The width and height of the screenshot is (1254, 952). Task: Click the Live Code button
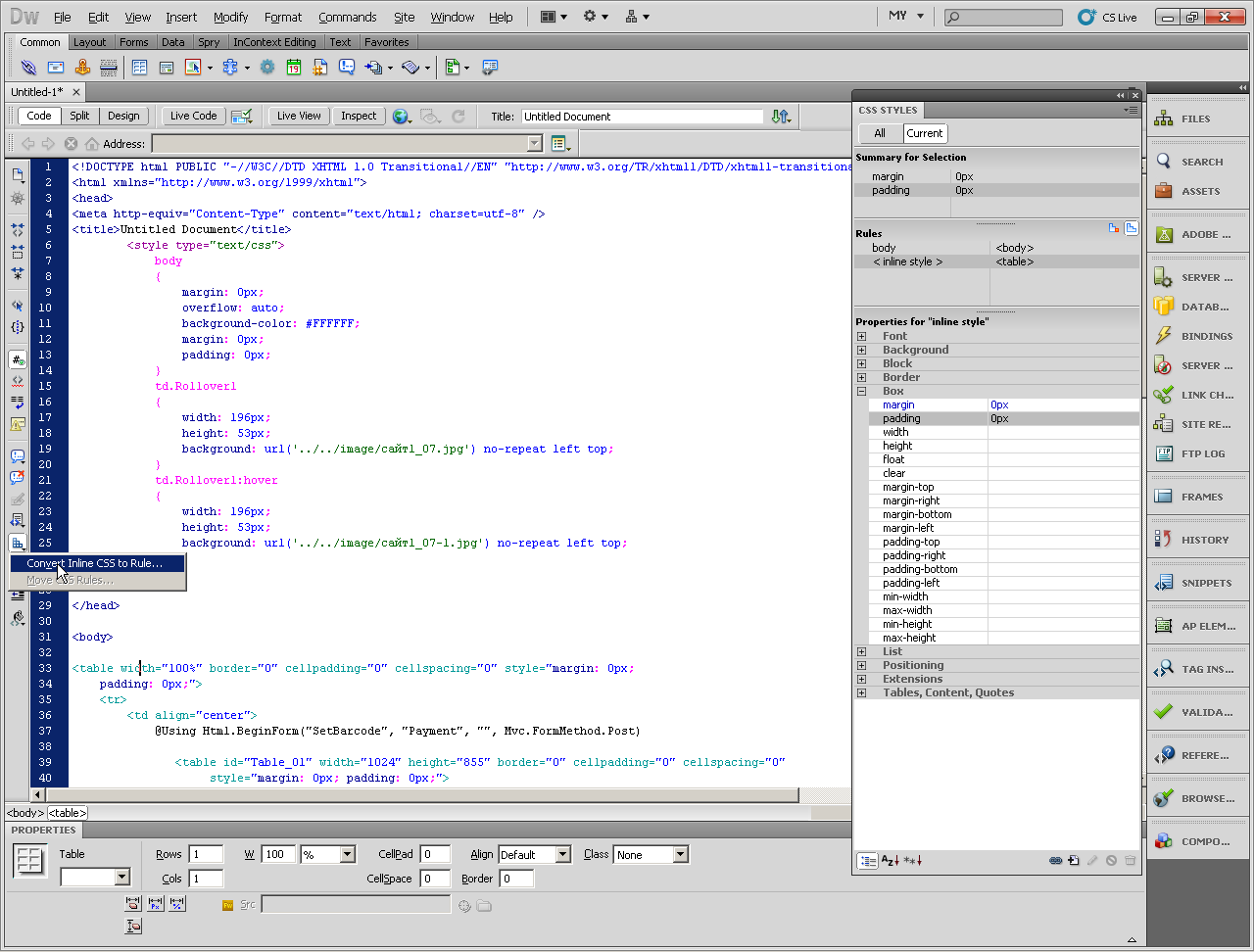(193, 116)
